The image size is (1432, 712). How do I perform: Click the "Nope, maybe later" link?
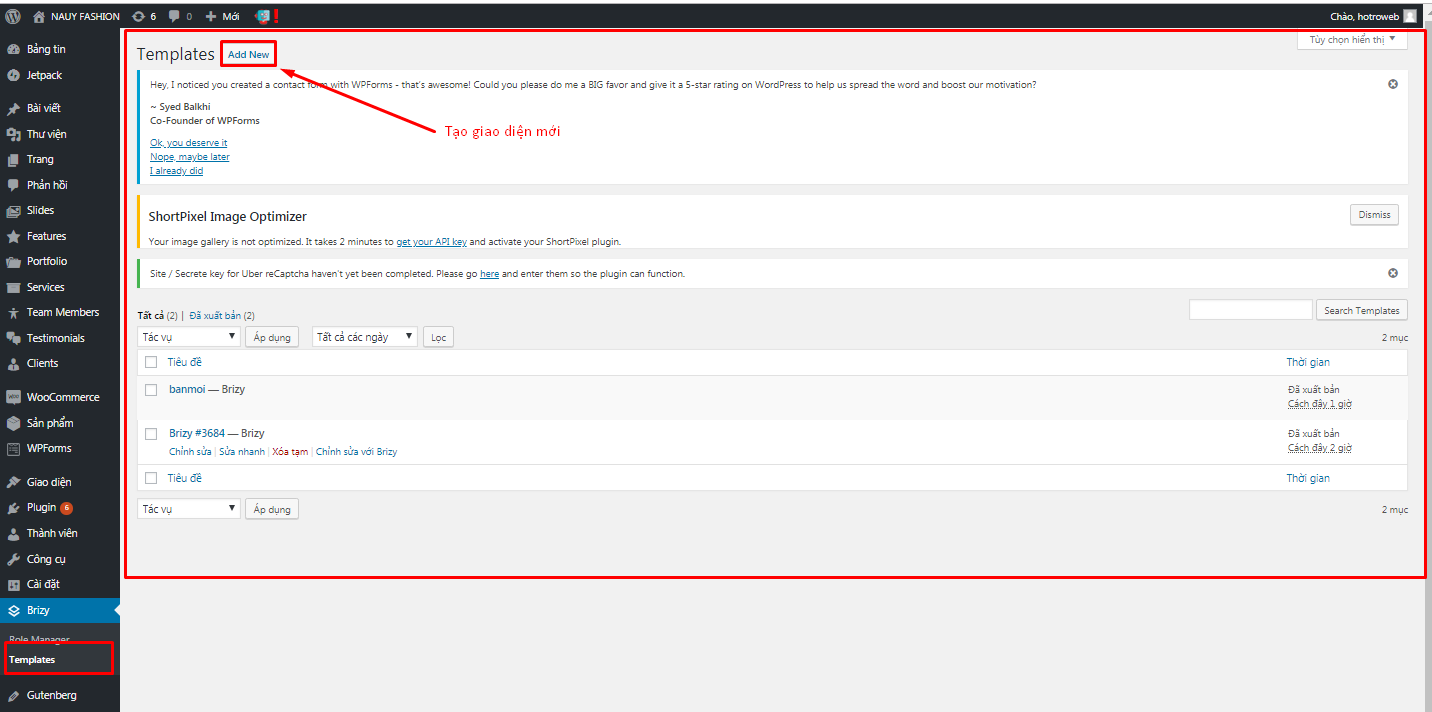coord(190,157)
